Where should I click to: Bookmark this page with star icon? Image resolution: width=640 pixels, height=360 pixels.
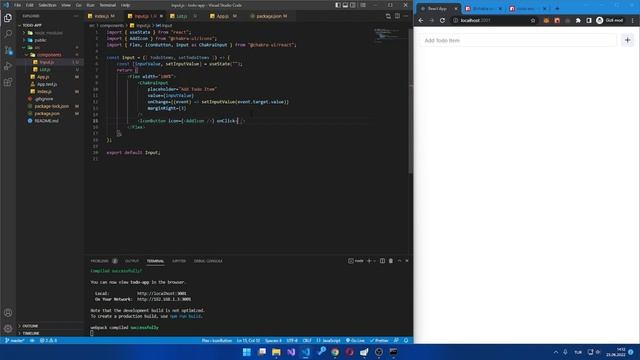point(533,20)
